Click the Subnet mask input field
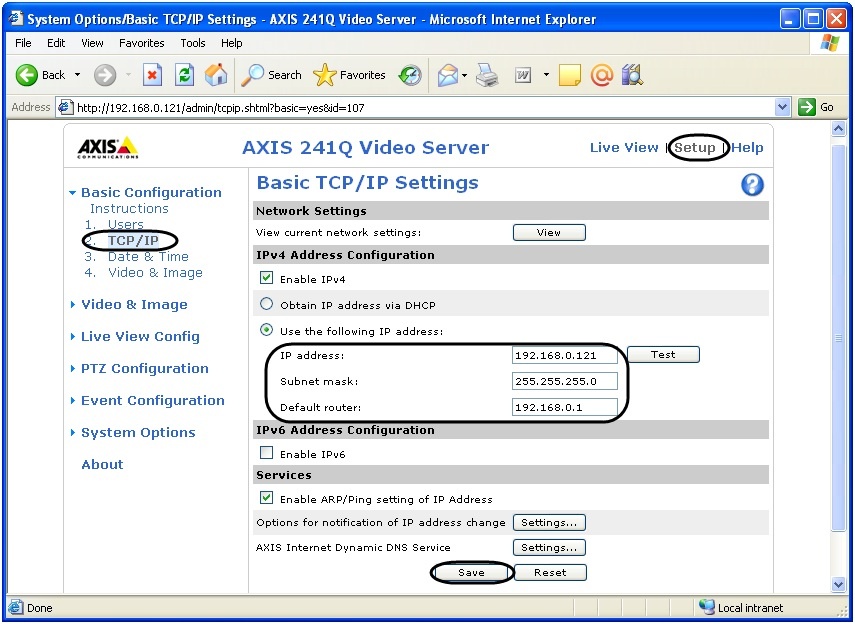The image size is (855, 624). coord(564,381)
